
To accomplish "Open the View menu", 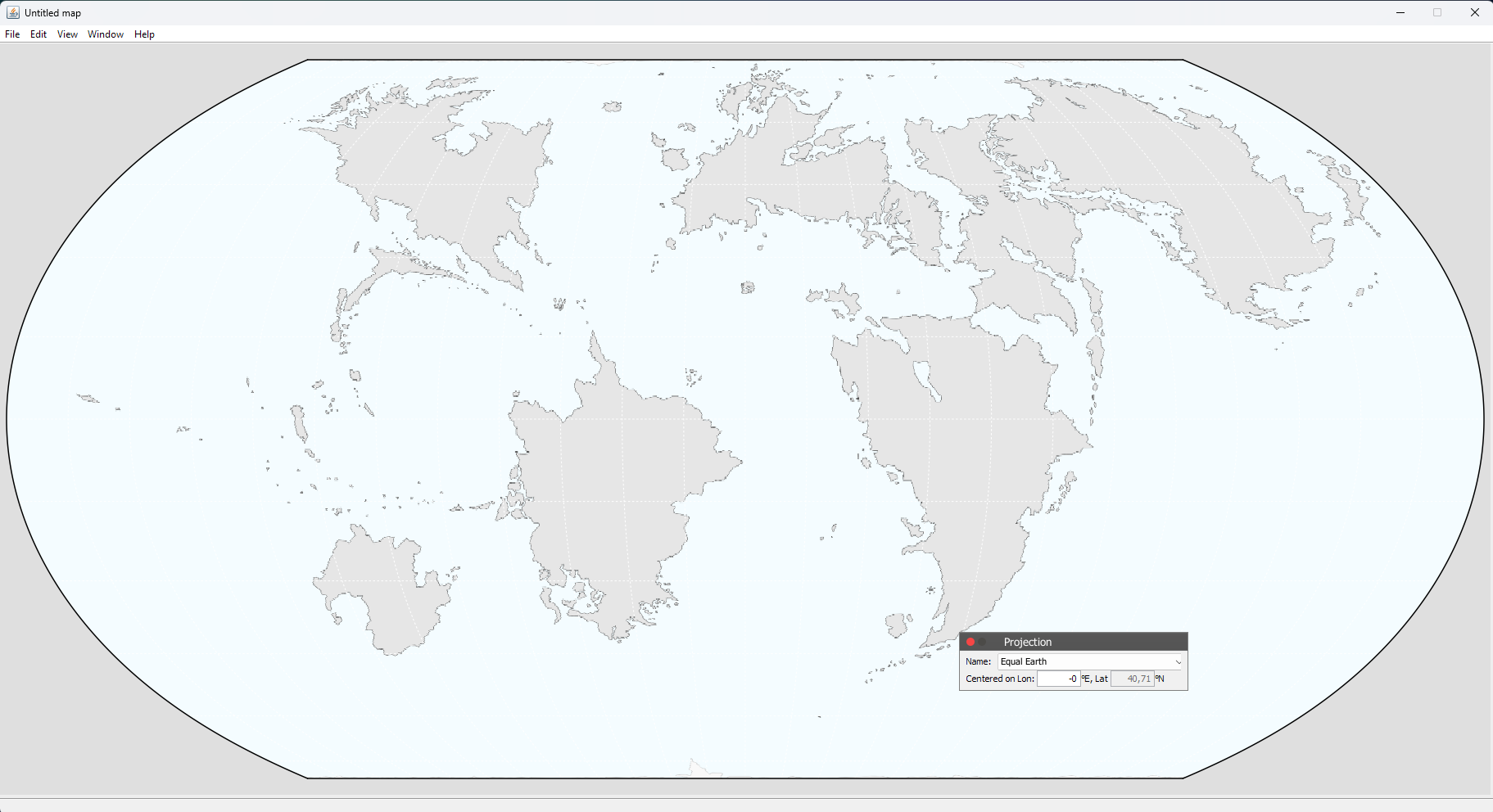I will pyautogui.click(x=67, y=34).
